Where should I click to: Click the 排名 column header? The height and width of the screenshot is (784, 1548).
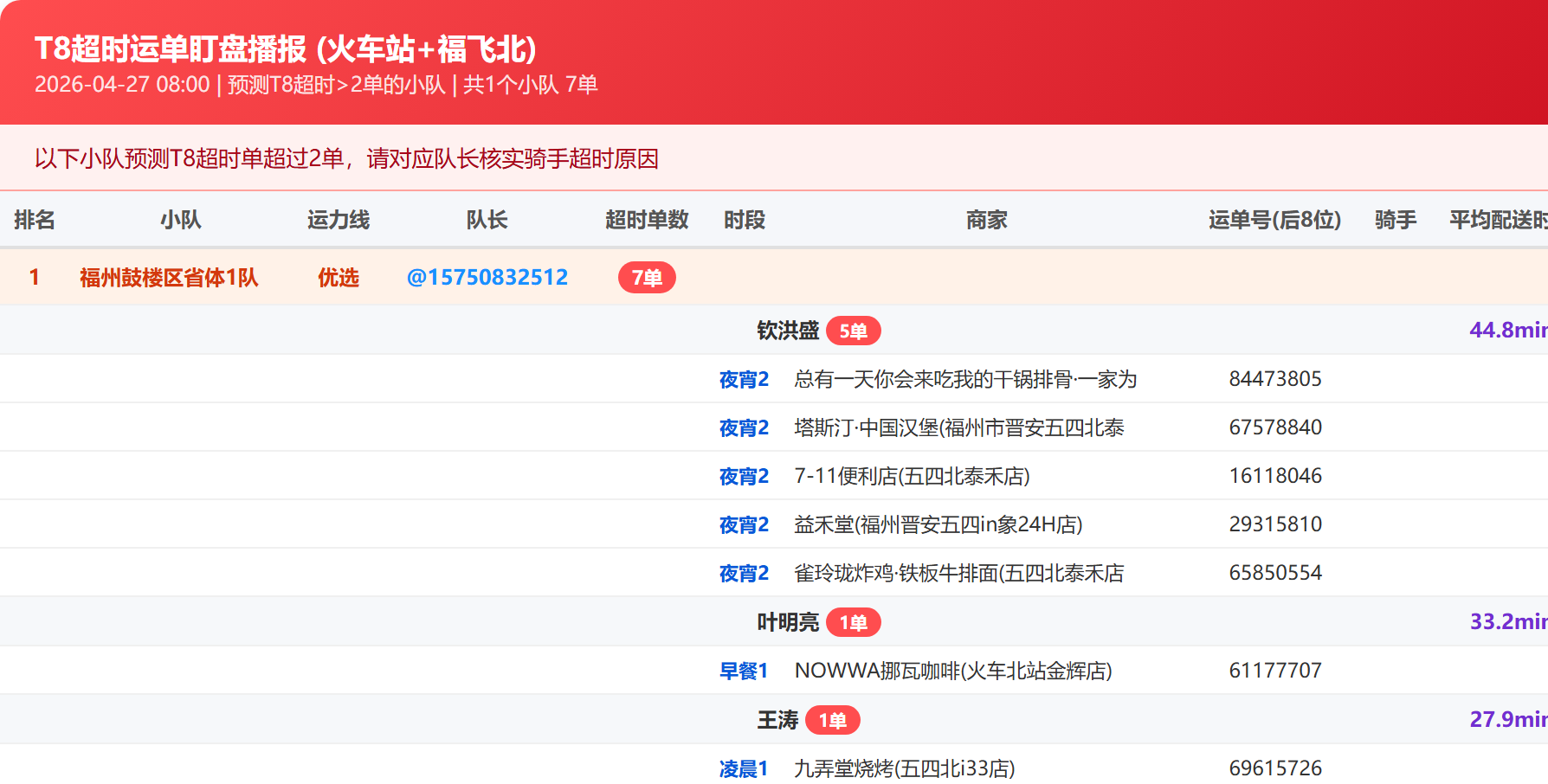tap(35, 220)
